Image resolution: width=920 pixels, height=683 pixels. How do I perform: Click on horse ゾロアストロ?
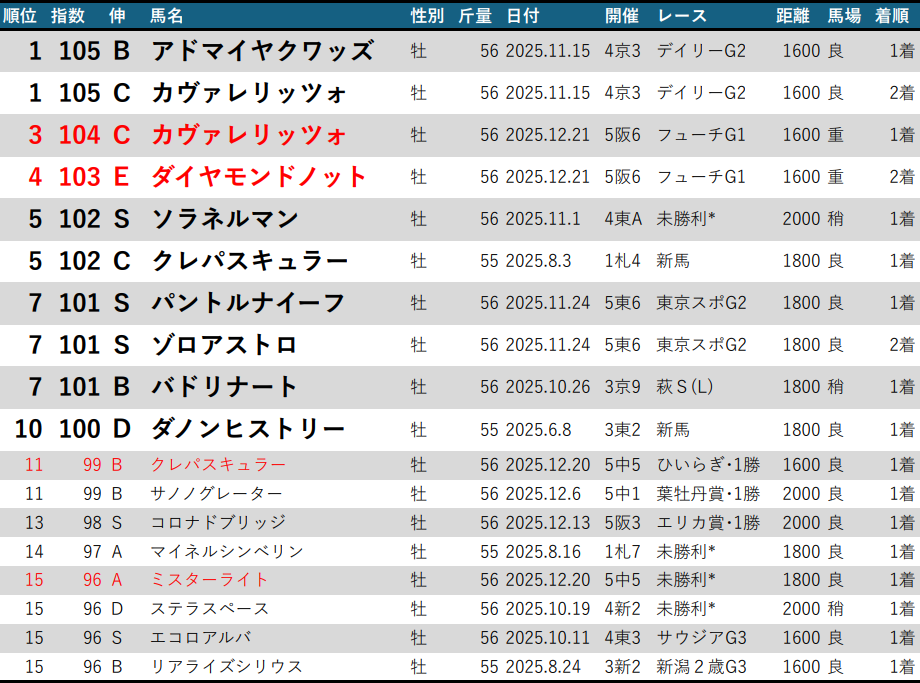pos(224,345)
